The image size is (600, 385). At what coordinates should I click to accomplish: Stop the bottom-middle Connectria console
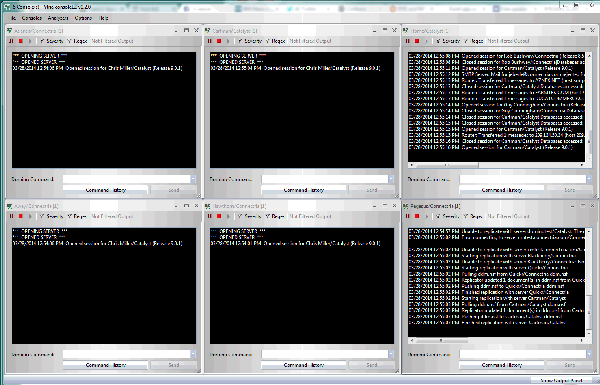(x=219, y=216)
